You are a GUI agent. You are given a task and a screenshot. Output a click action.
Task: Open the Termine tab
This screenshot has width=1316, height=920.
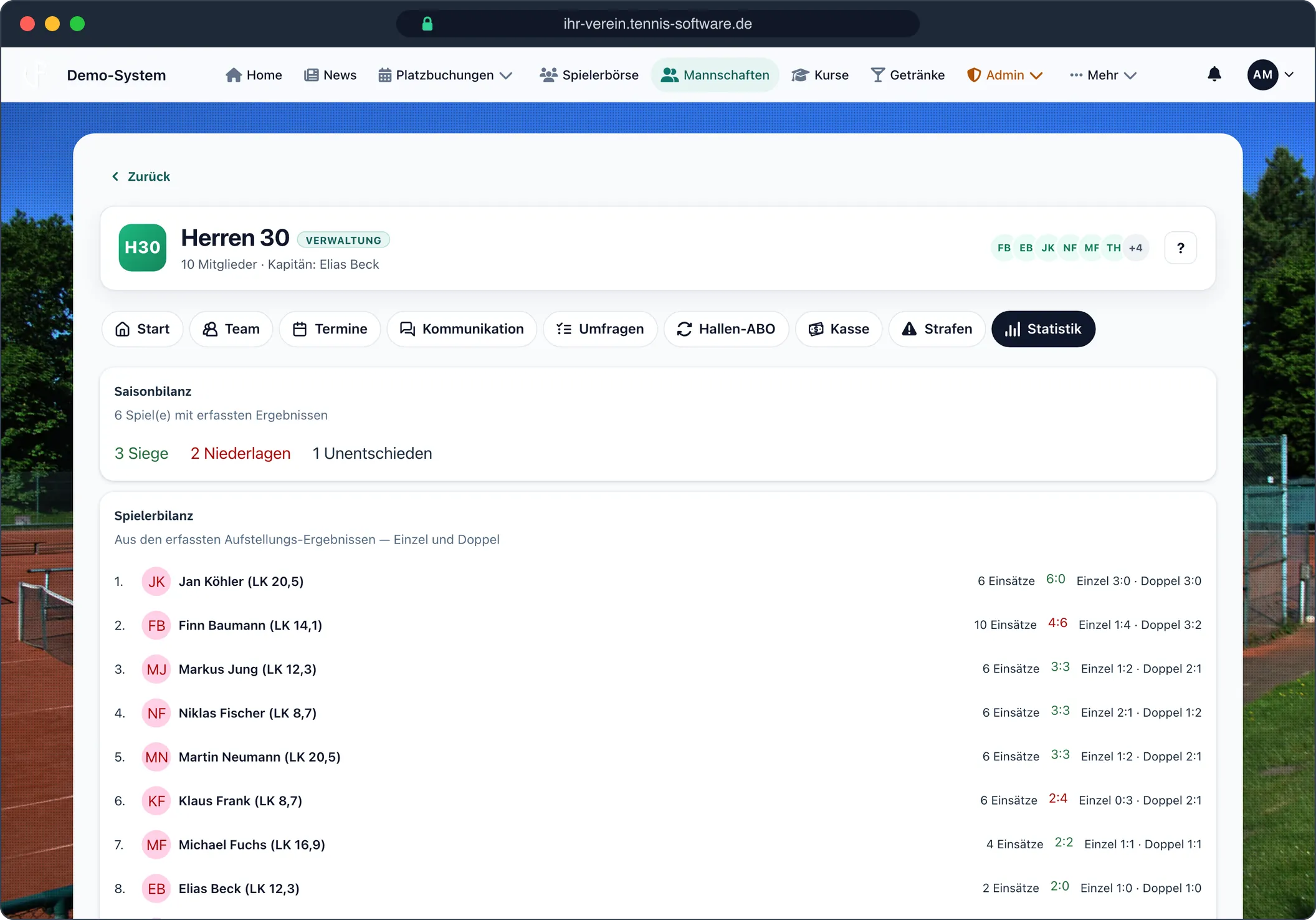click(x=330, y=329)
